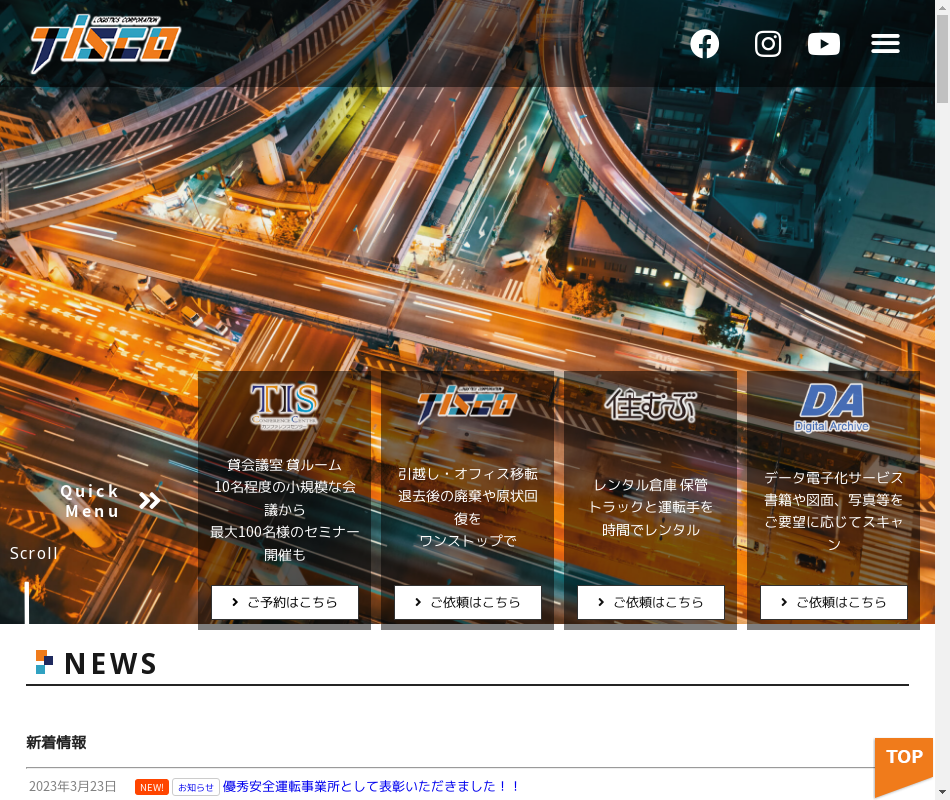Click the 住むぶ rental storage logo

tap(650, 404)
